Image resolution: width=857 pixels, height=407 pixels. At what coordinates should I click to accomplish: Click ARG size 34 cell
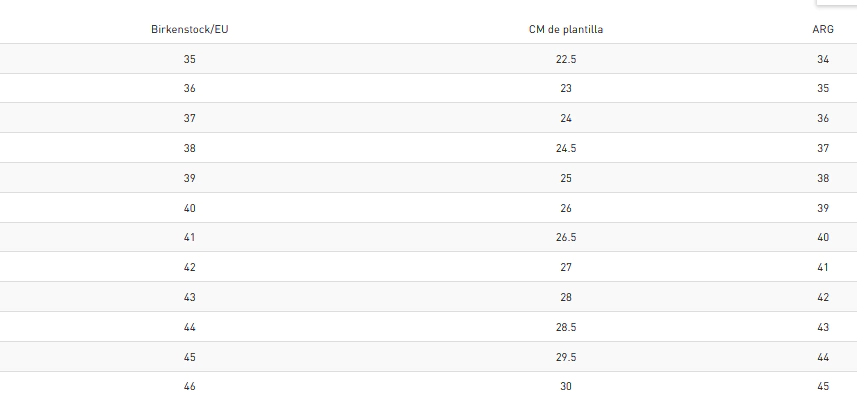click(823, 59)
